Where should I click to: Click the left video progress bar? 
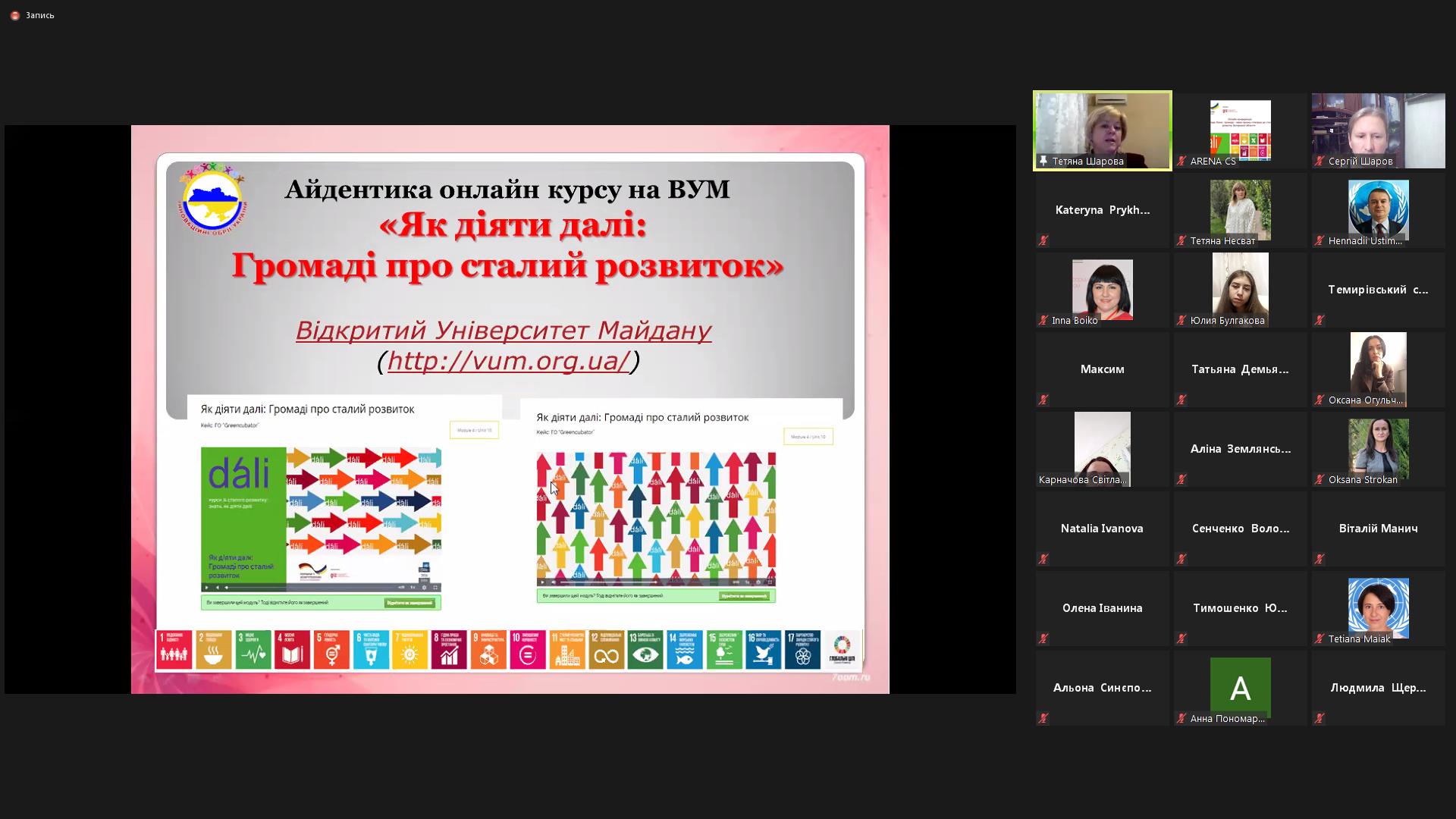tap(311, 587)
